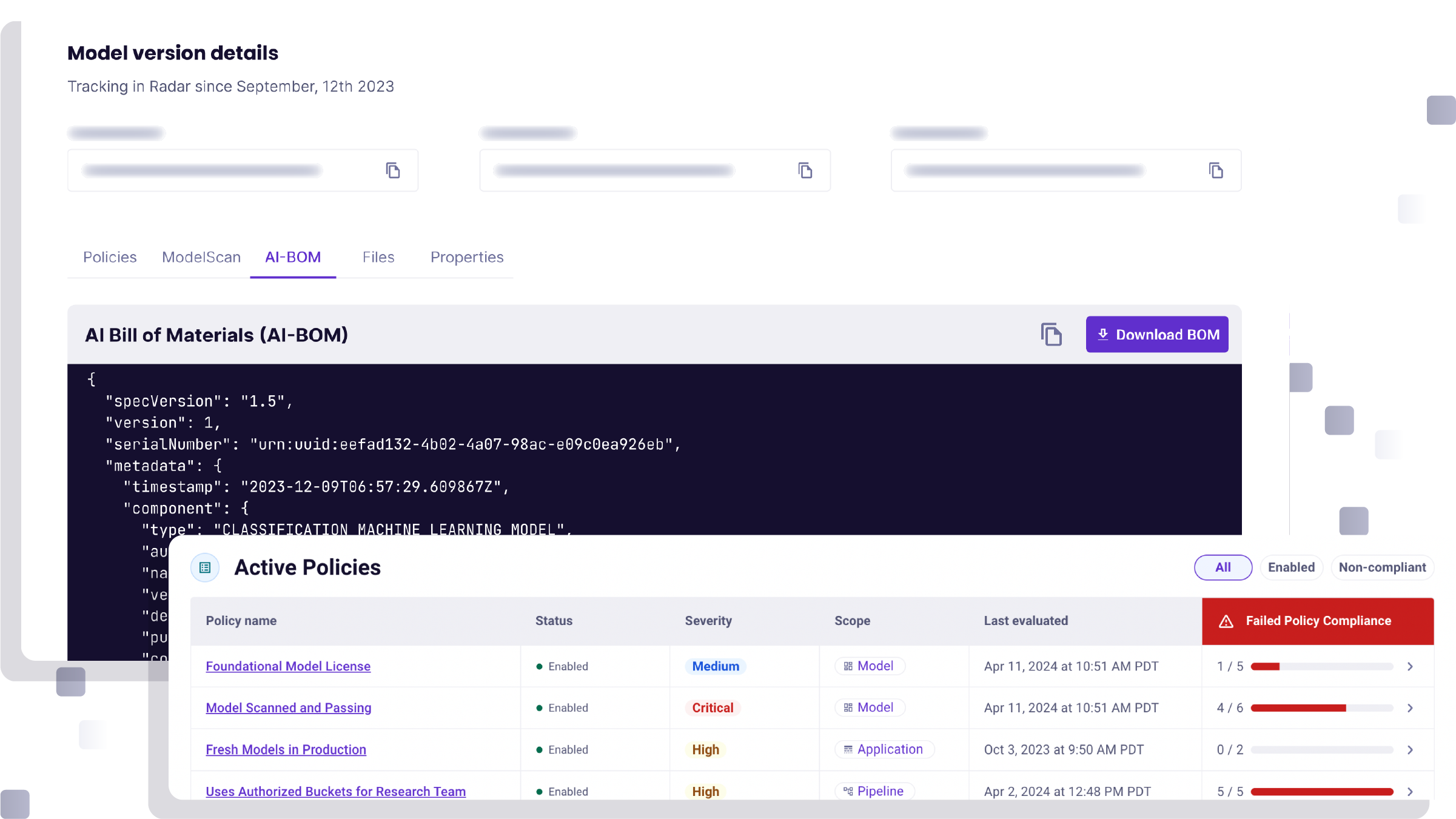Switch to the Enabled policies filter
Viewport: 1456px width, 819px height.
click(1292, 567)
